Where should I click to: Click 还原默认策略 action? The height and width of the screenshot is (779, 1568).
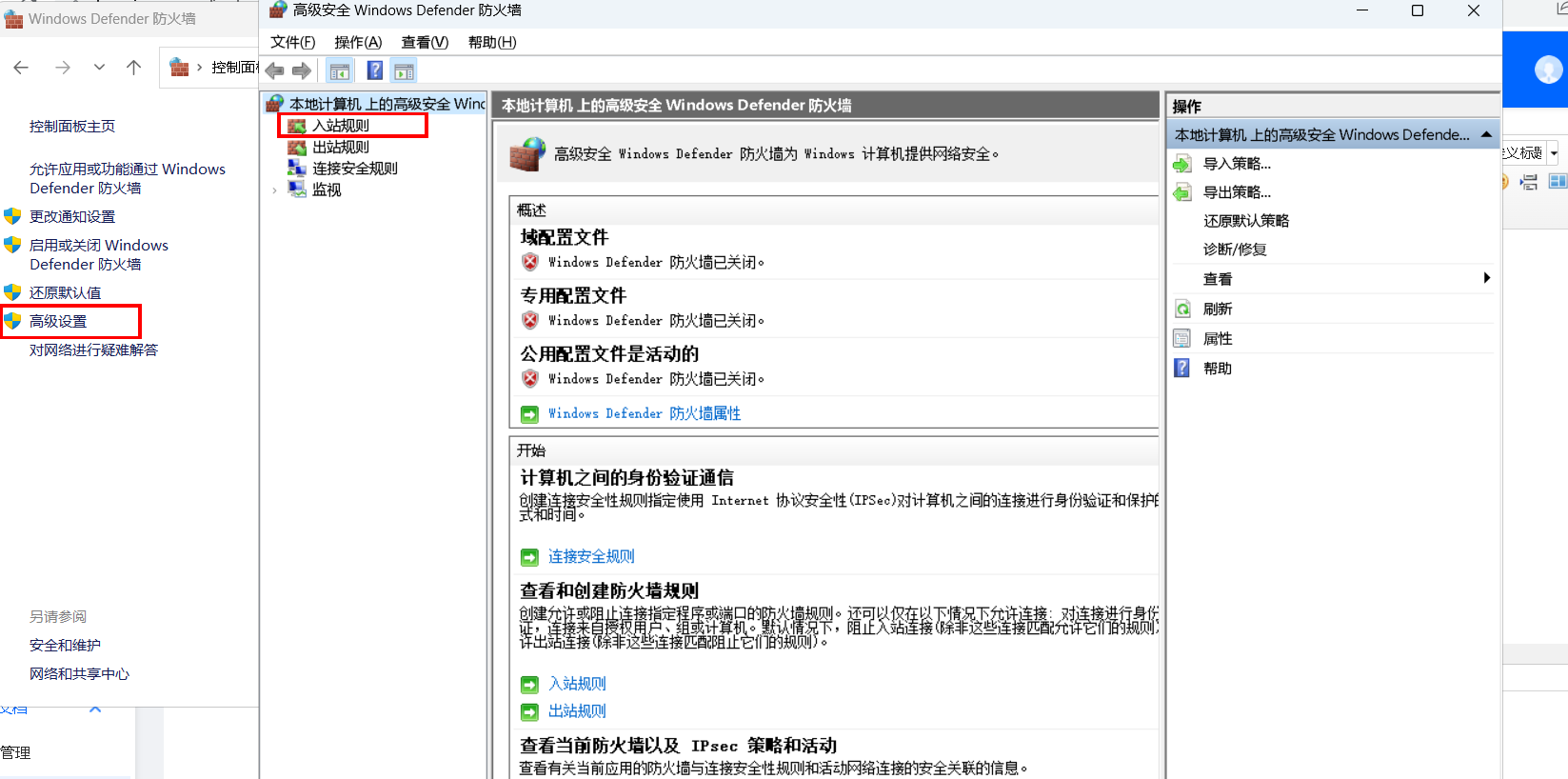1246,221
